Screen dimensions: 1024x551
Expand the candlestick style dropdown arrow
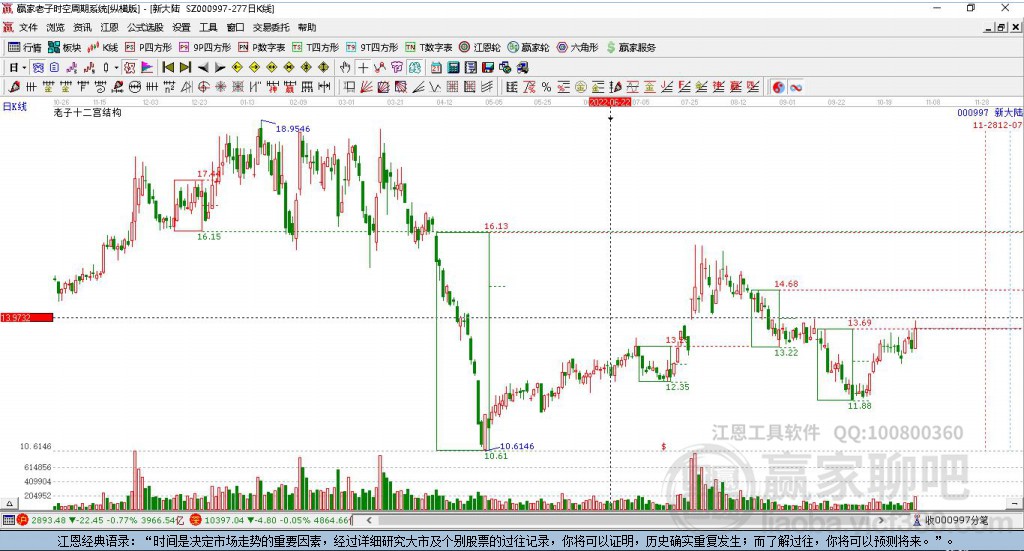(x=116, y=67)
